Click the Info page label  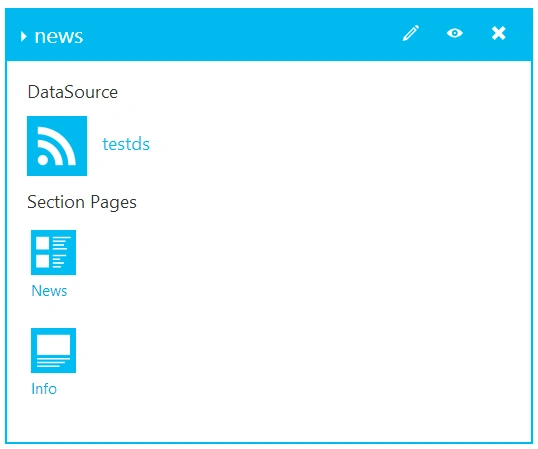(44, 389)
